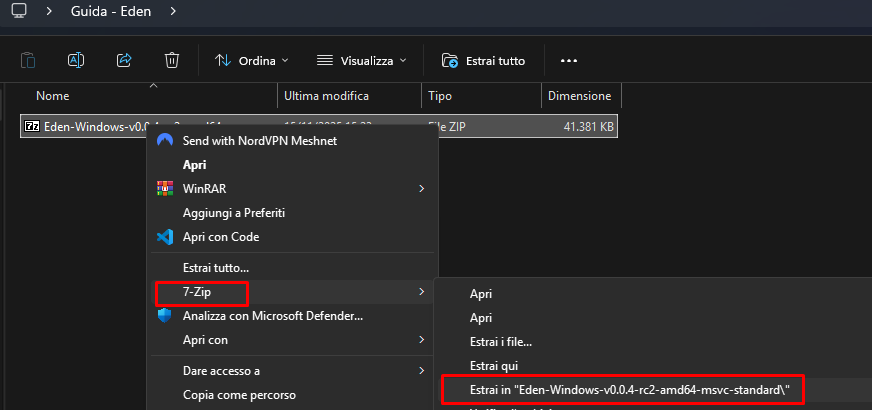Choose Send with NordVPN Meshnet
872x410 pixels.
click(293, 141)
